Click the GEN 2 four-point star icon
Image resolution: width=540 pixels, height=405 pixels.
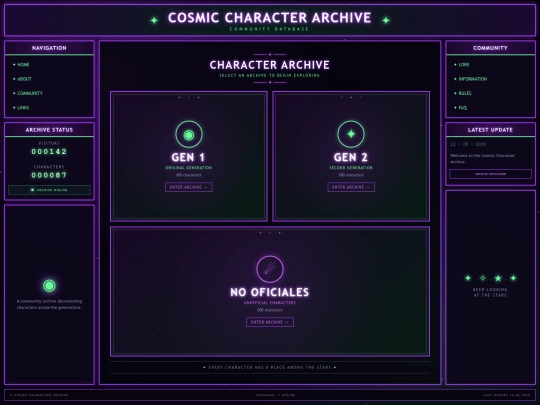(351, 134)
